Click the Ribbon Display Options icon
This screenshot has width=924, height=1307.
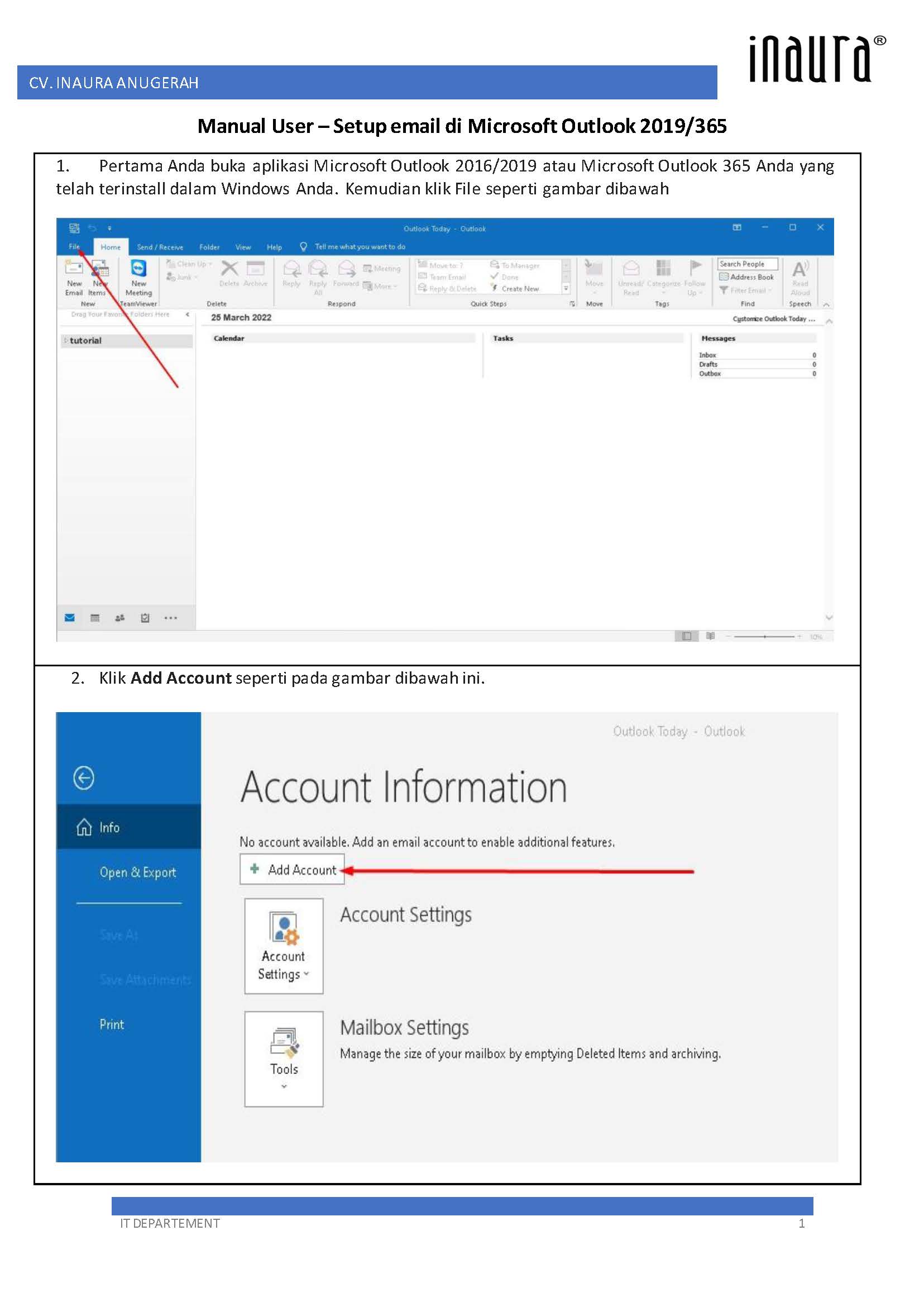(x=737, y=228)
